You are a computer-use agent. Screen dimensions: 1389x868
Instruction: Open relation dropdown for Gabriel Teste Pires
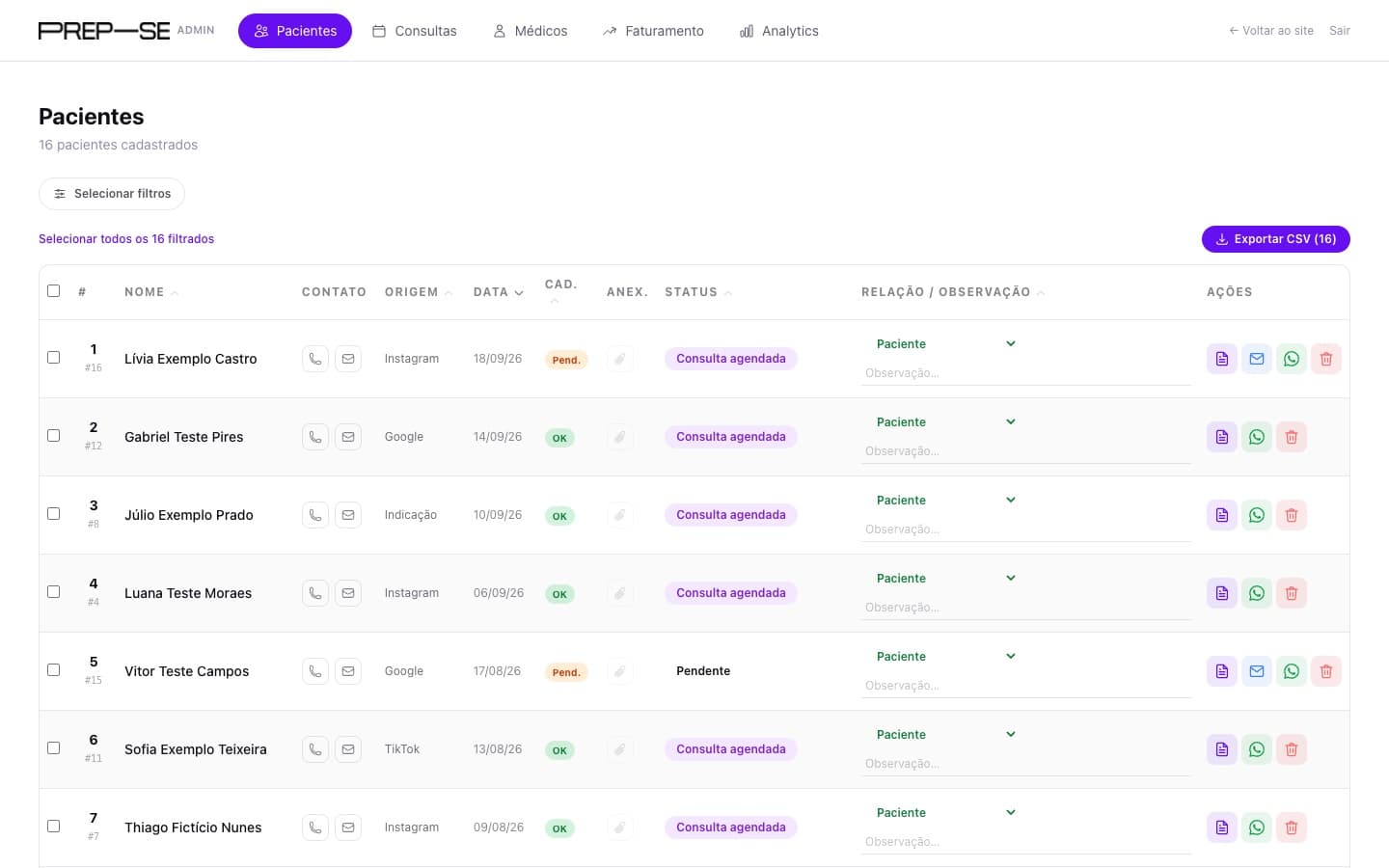(x=946, y=422)
